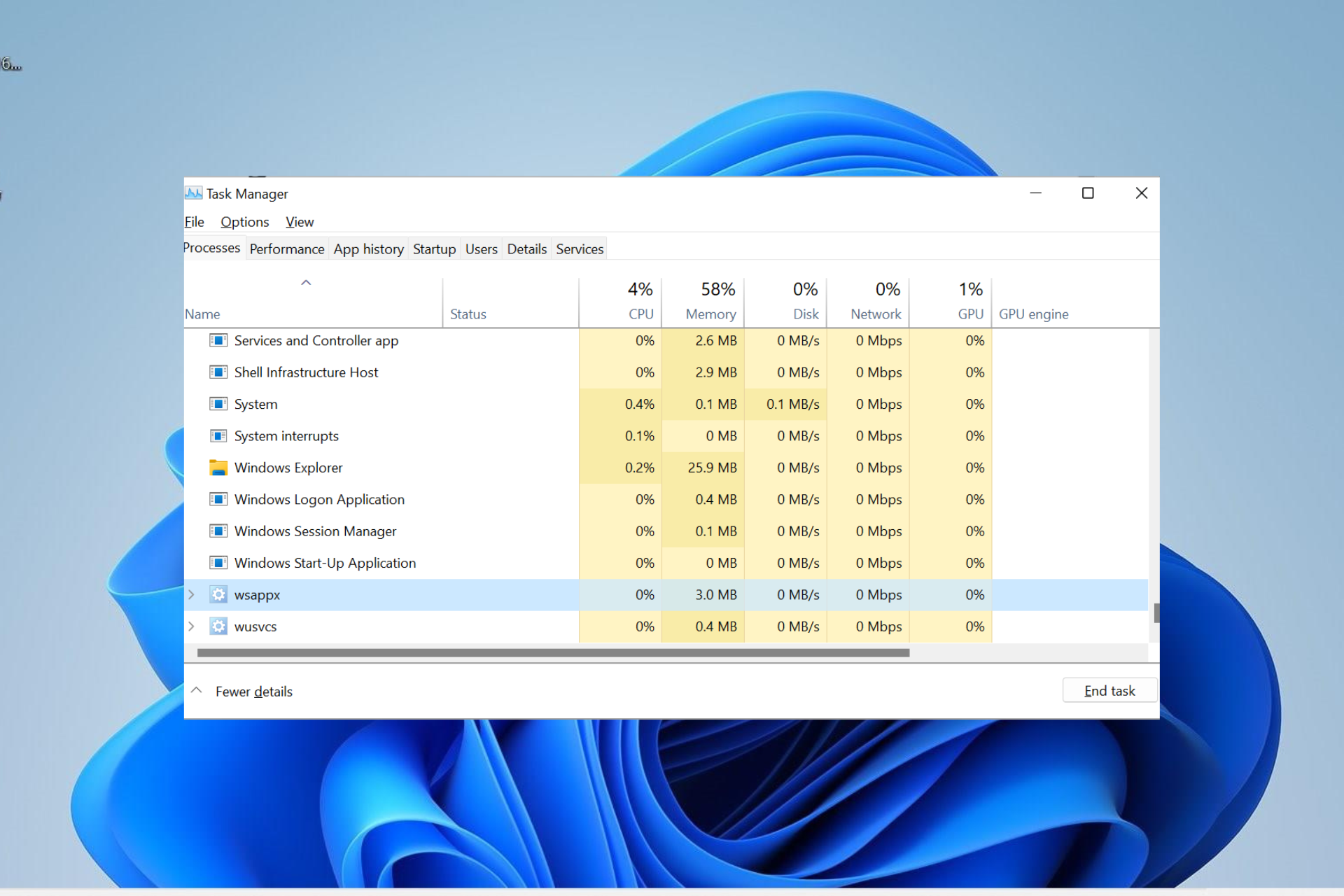Click the Windows Explorer folder icon
This screenshot has height=896, width=1344.
[x=219, y=467]
